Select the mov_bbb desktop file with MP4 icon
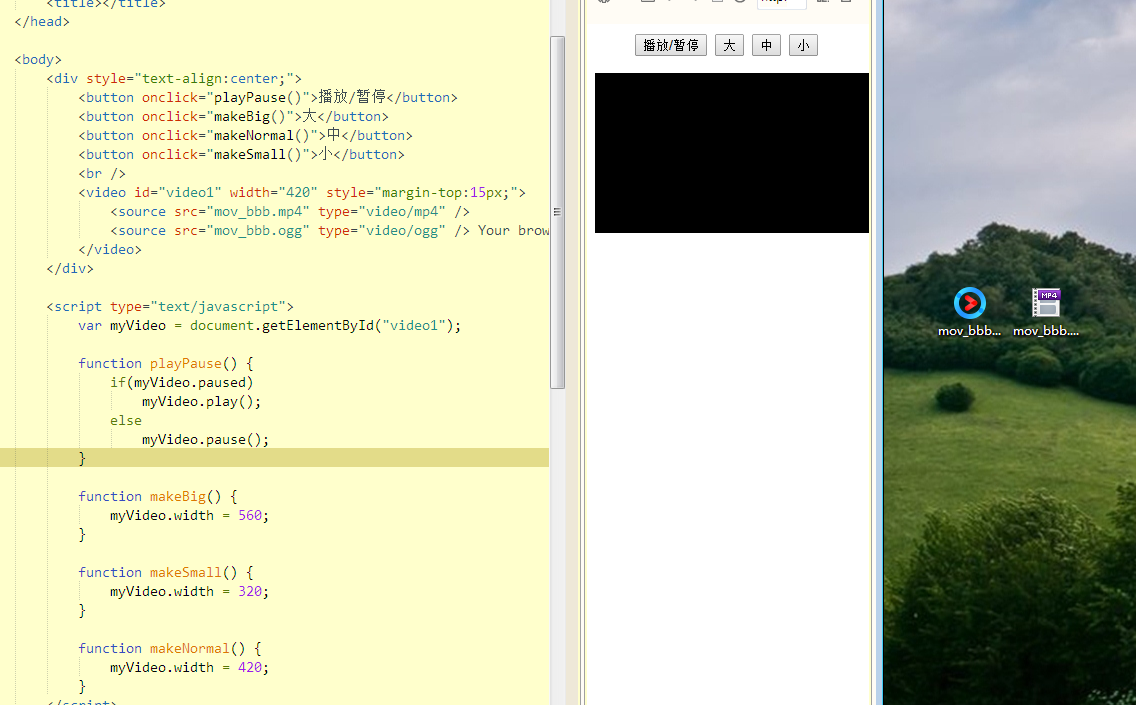 [1045, 312]
